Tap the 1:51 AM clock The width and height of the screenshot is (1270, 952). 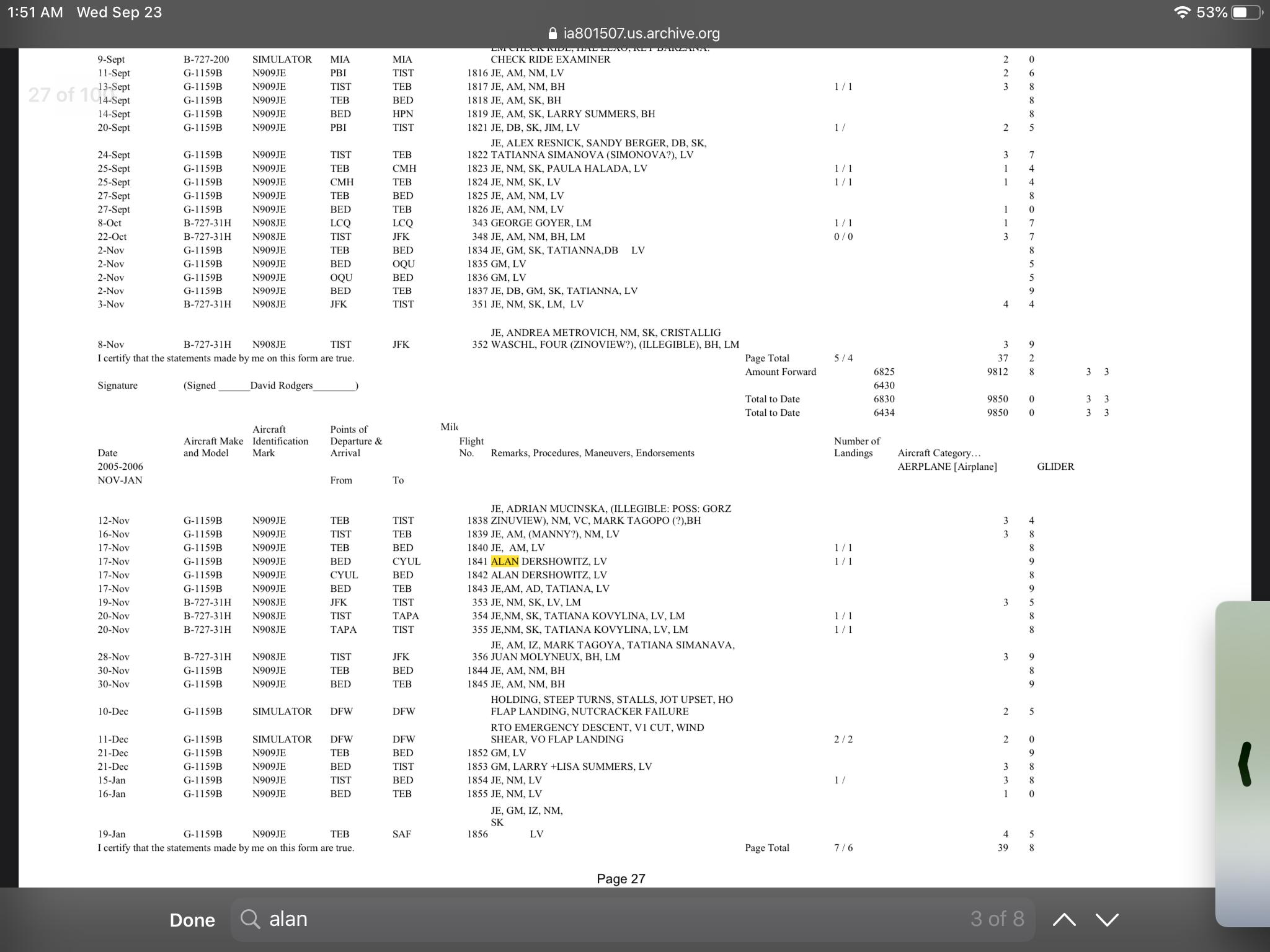pyautogui.click(x=35, y=12)
